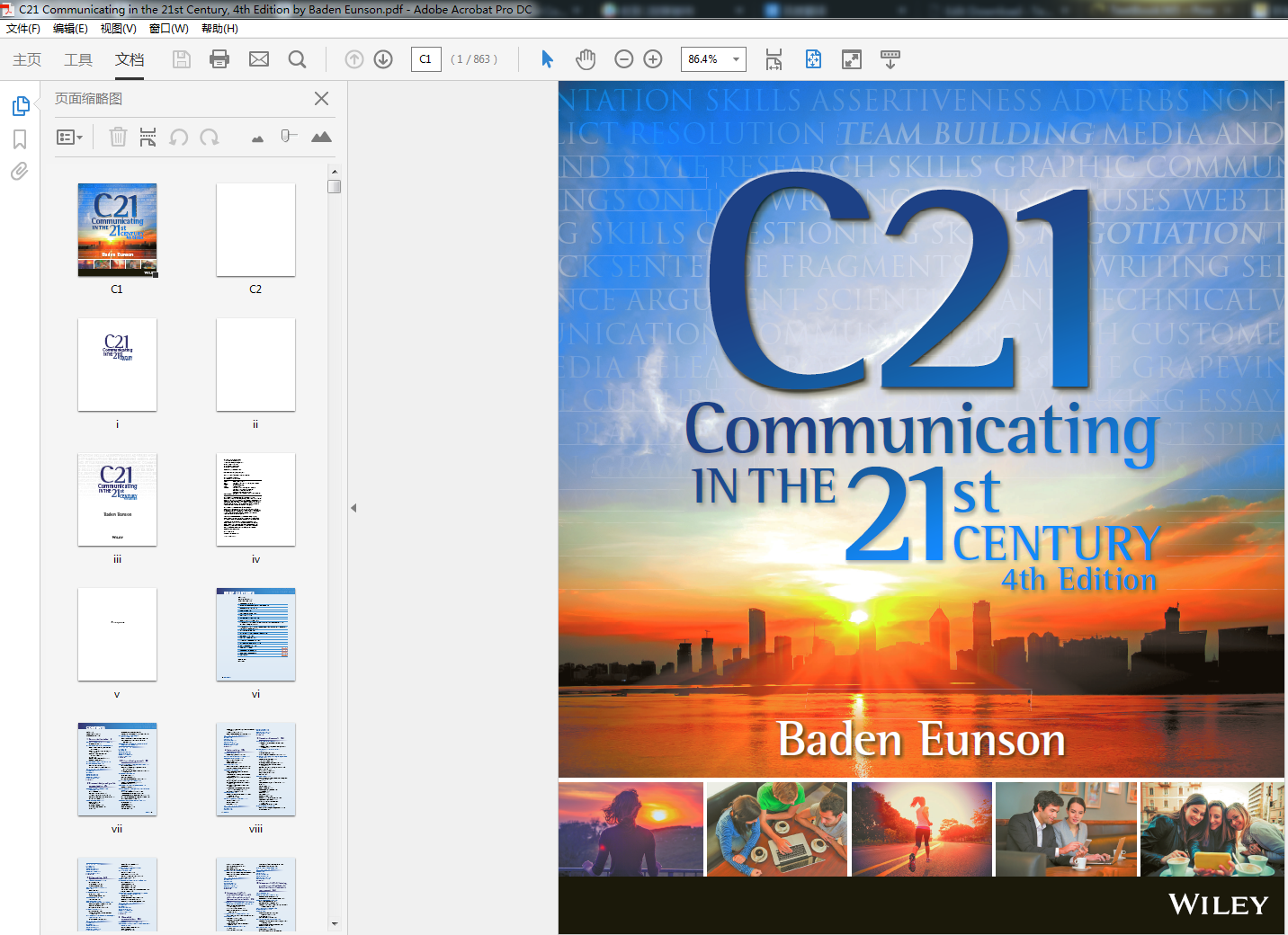Screen dimensions: 1288x935
Task: Activate the hand pan tool
Action: [586, 59]
